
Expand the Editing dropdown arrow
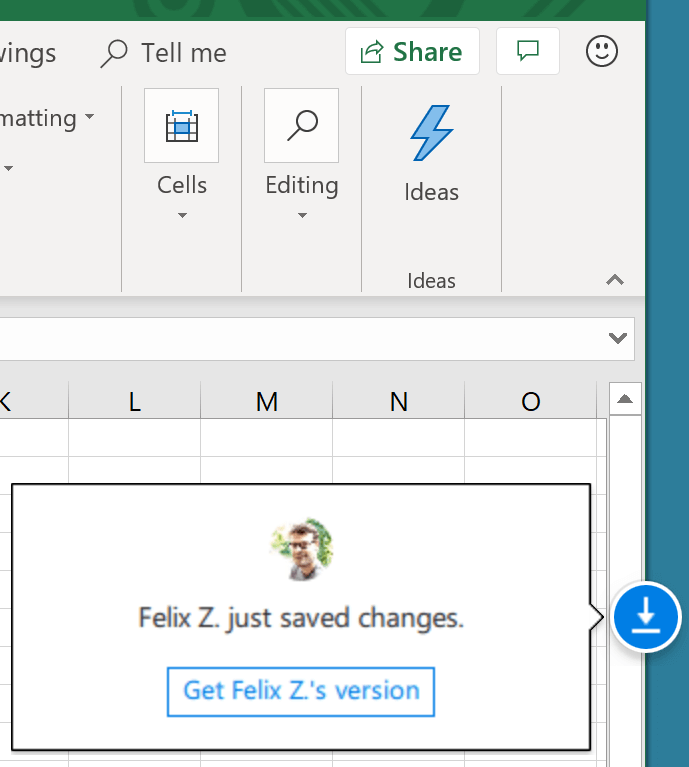click(302, 215)
